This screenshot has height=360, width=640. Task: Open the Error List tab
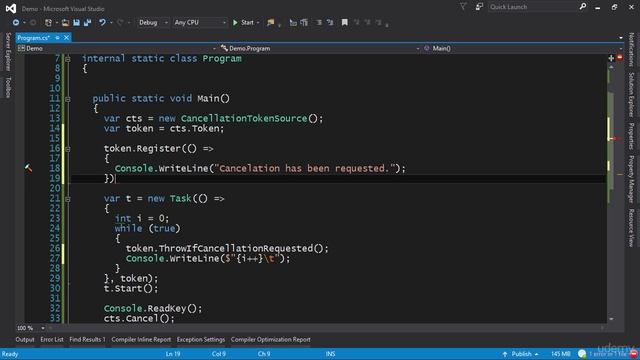coord(52,339)
